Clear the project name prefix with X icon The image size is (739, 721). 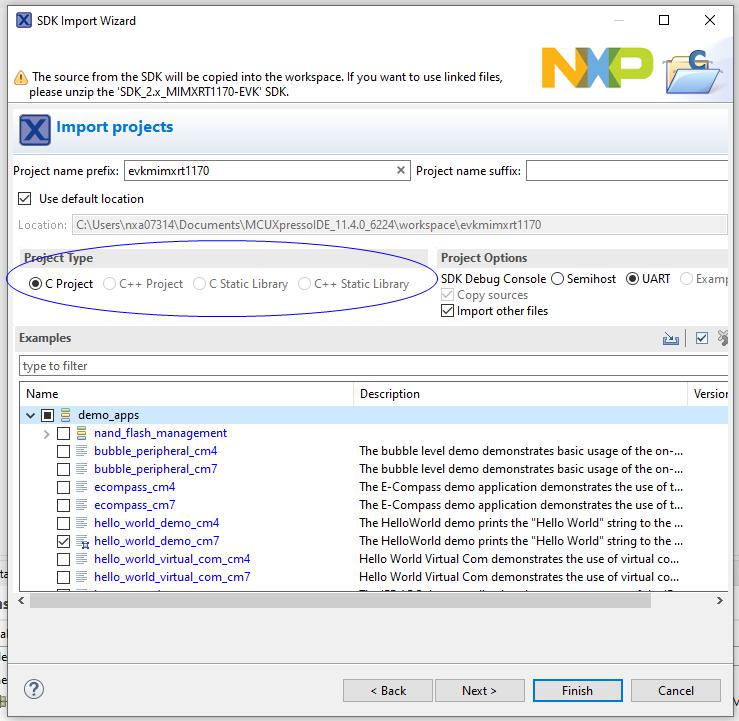(401, 171)
